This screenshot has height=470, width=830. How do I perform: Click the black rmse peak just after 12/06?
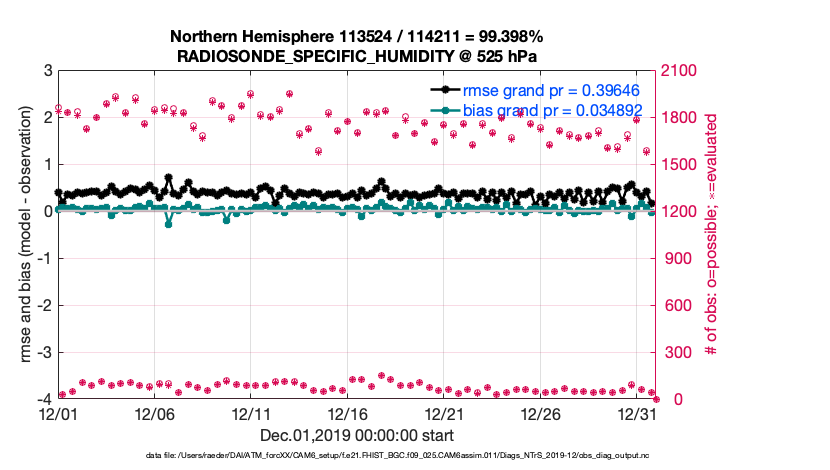point(168,179)
